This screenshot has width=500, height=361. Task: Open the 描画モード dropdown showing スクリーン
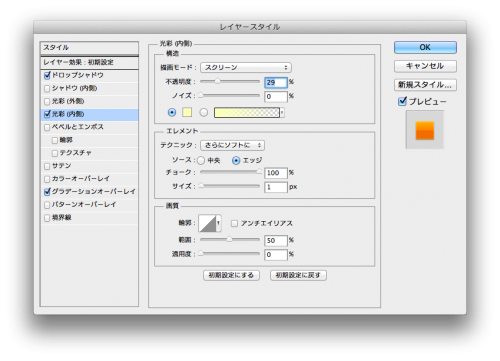click(246, 68)
